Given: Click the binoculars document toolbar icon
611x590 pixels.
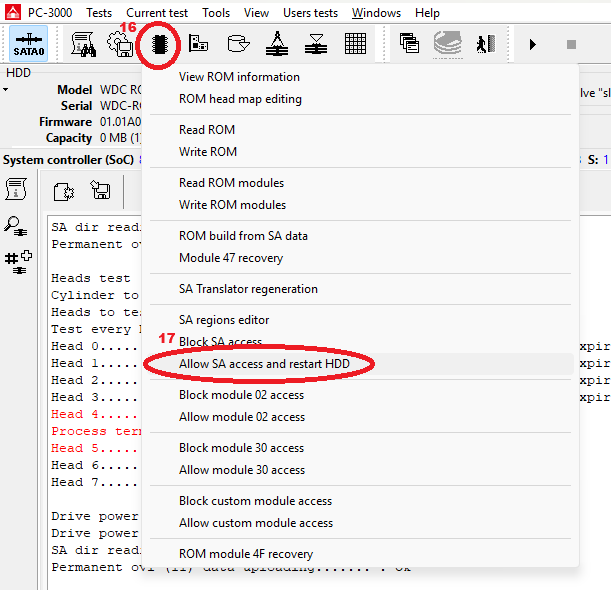Looking at the screenshot, I should pyautogui.click(x=85, y=45).
